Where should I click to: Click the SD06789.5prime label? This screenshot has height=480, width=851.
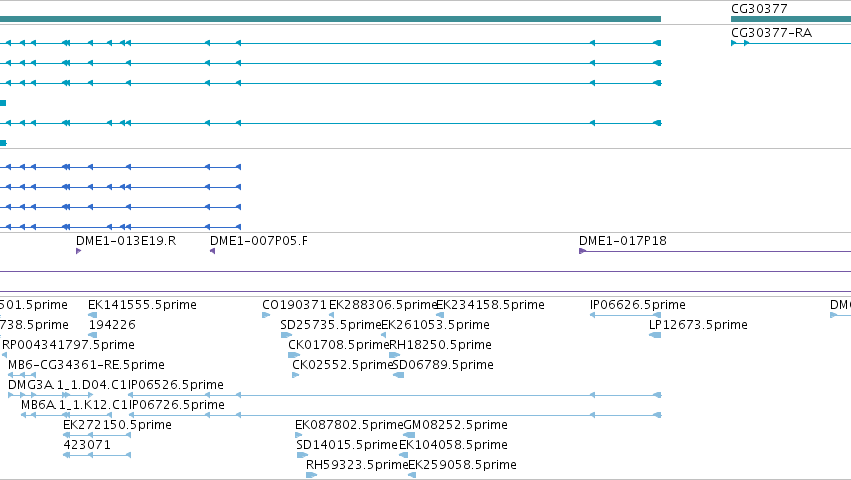[443, 365]
